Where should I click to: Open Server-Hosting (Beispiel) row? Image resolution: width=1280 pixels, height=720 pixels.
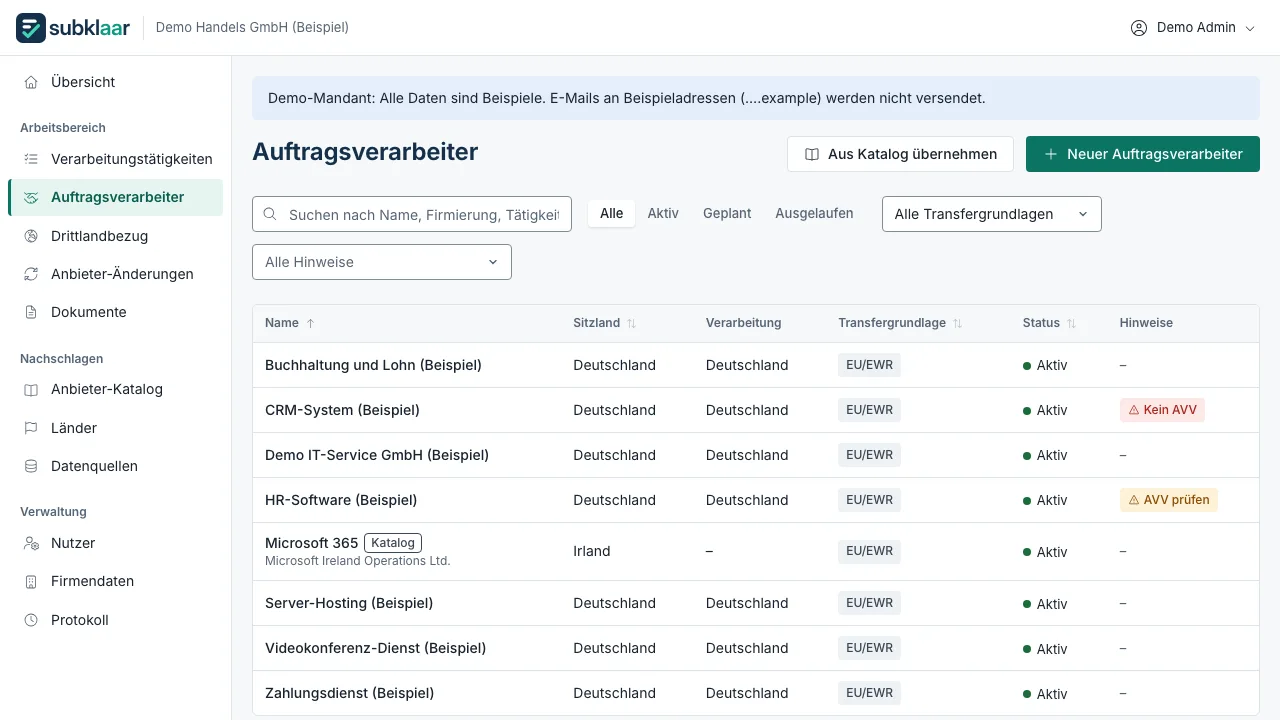coord(755,603)
